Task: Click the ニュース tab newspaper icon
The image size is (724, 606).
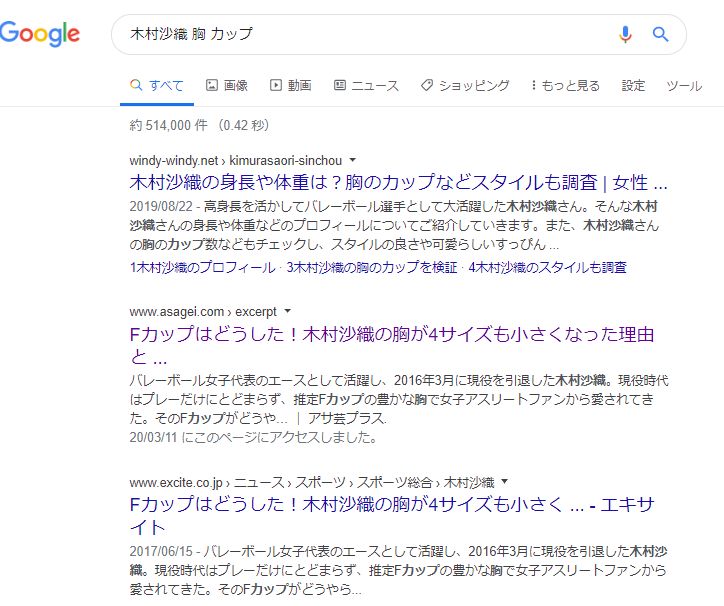Action: 339,85
